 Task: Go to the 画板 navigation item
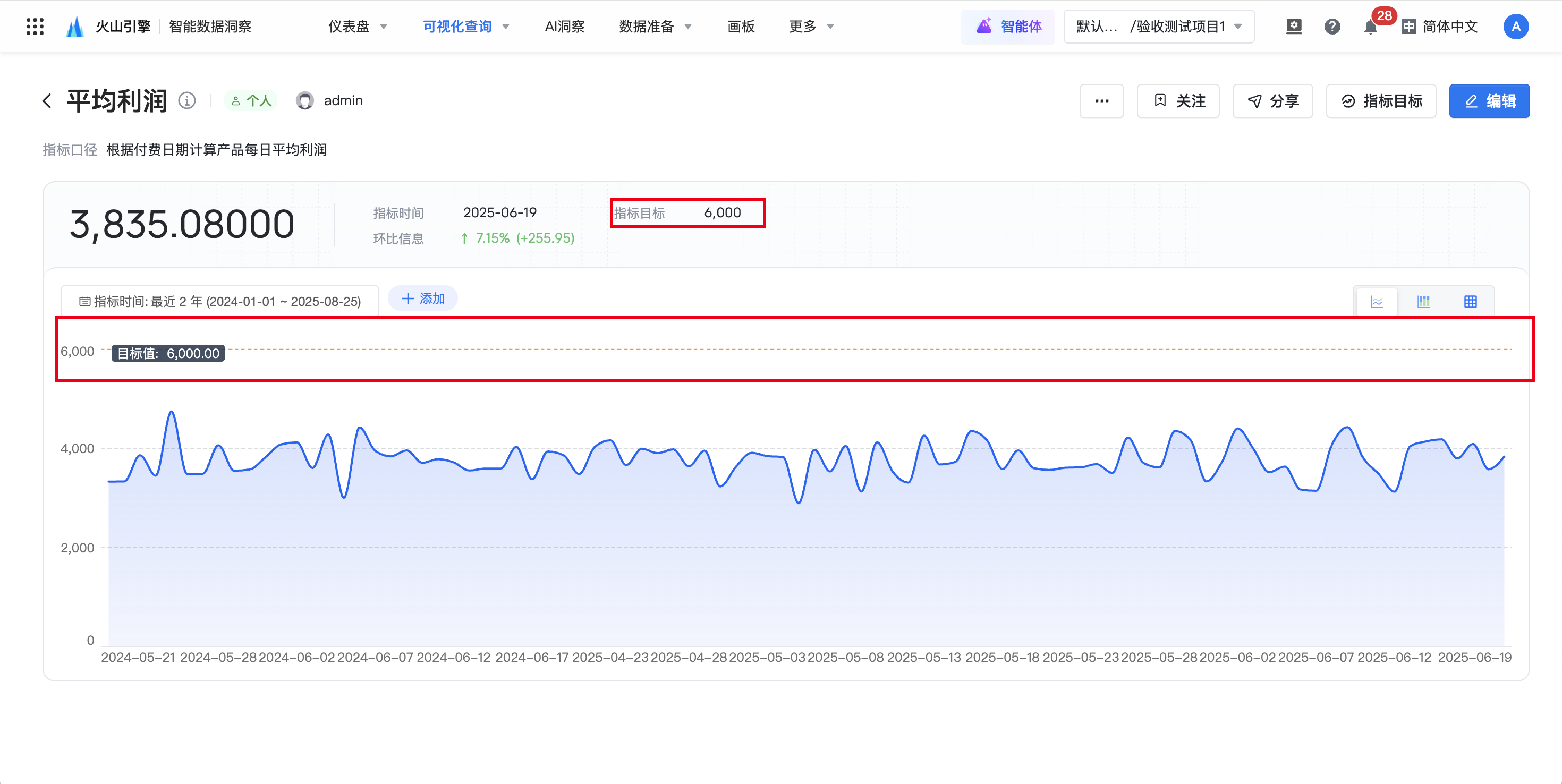pos(741,27)
